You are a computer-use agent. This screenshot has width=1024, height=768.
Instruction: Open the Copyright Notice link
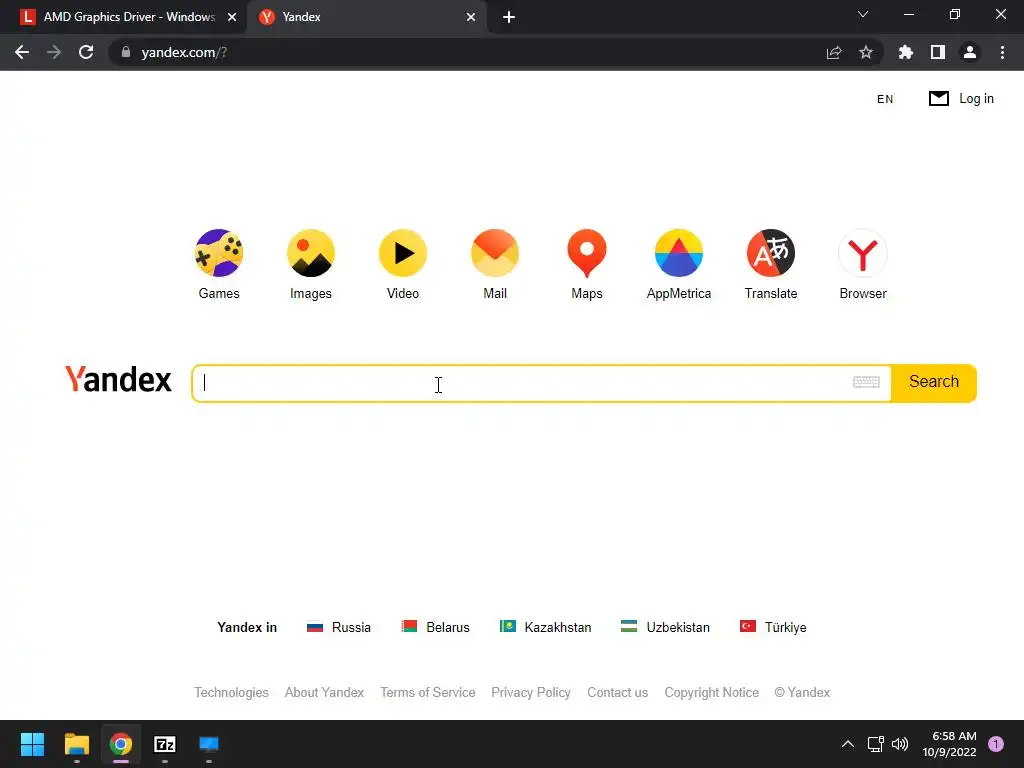[711, 692]
